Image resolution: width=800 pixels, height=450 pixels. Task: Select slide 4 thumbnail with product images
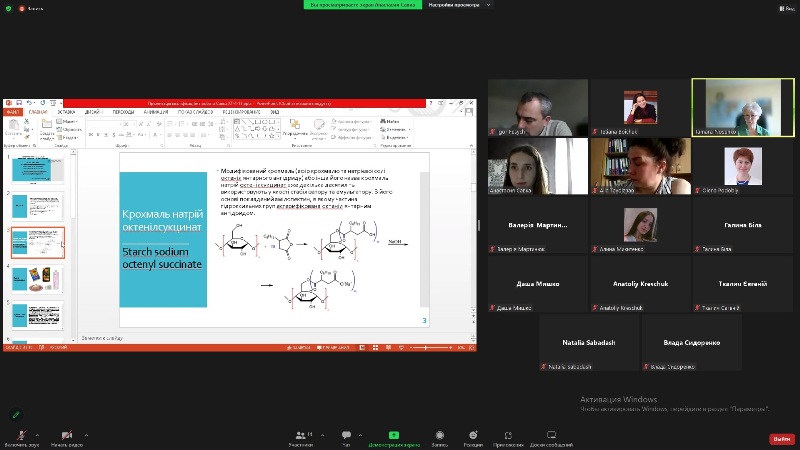(x=37, y=279)
